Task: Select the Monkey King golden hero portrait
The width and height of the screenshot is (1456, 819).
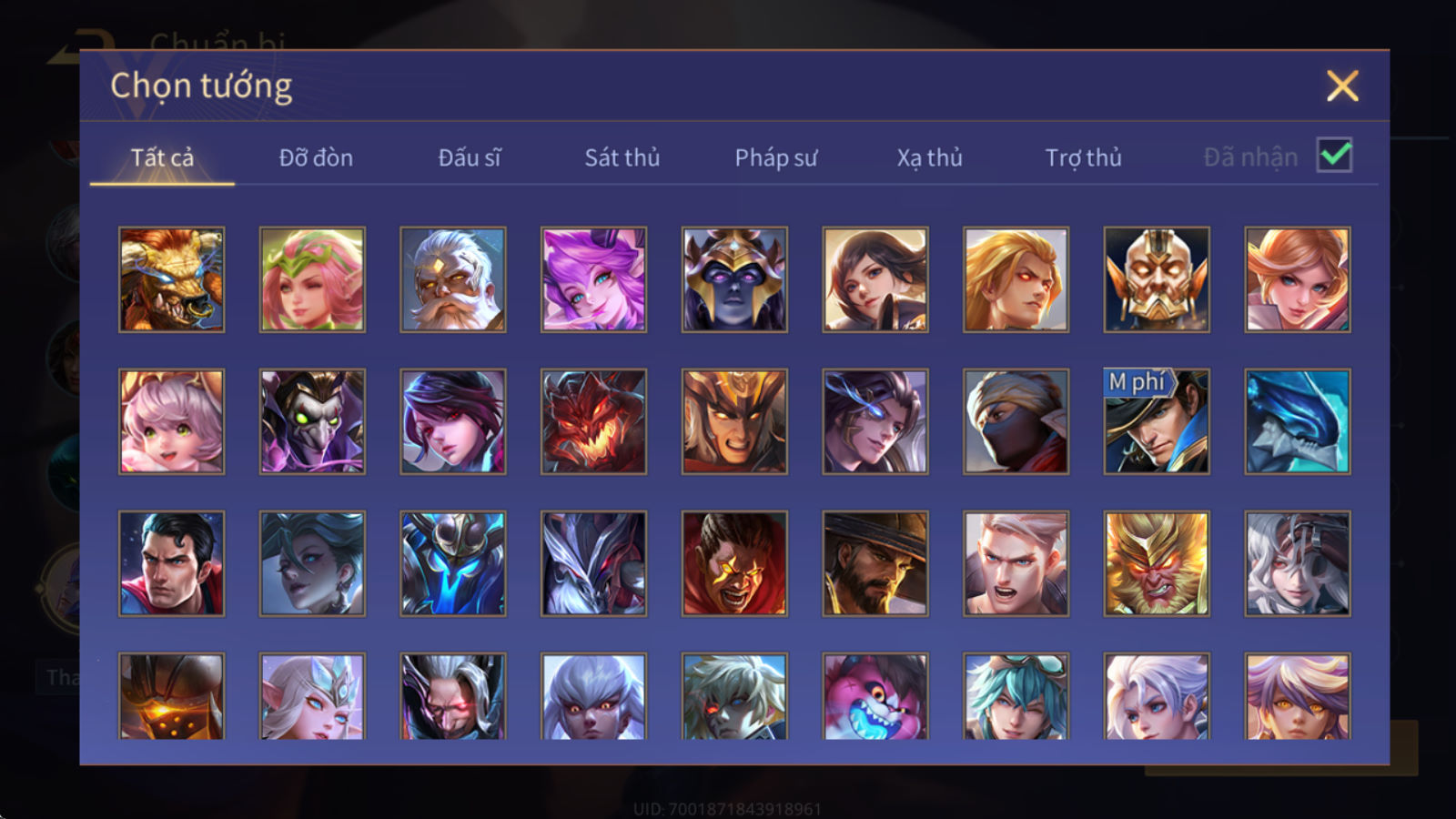Action: click(1157, 563)
